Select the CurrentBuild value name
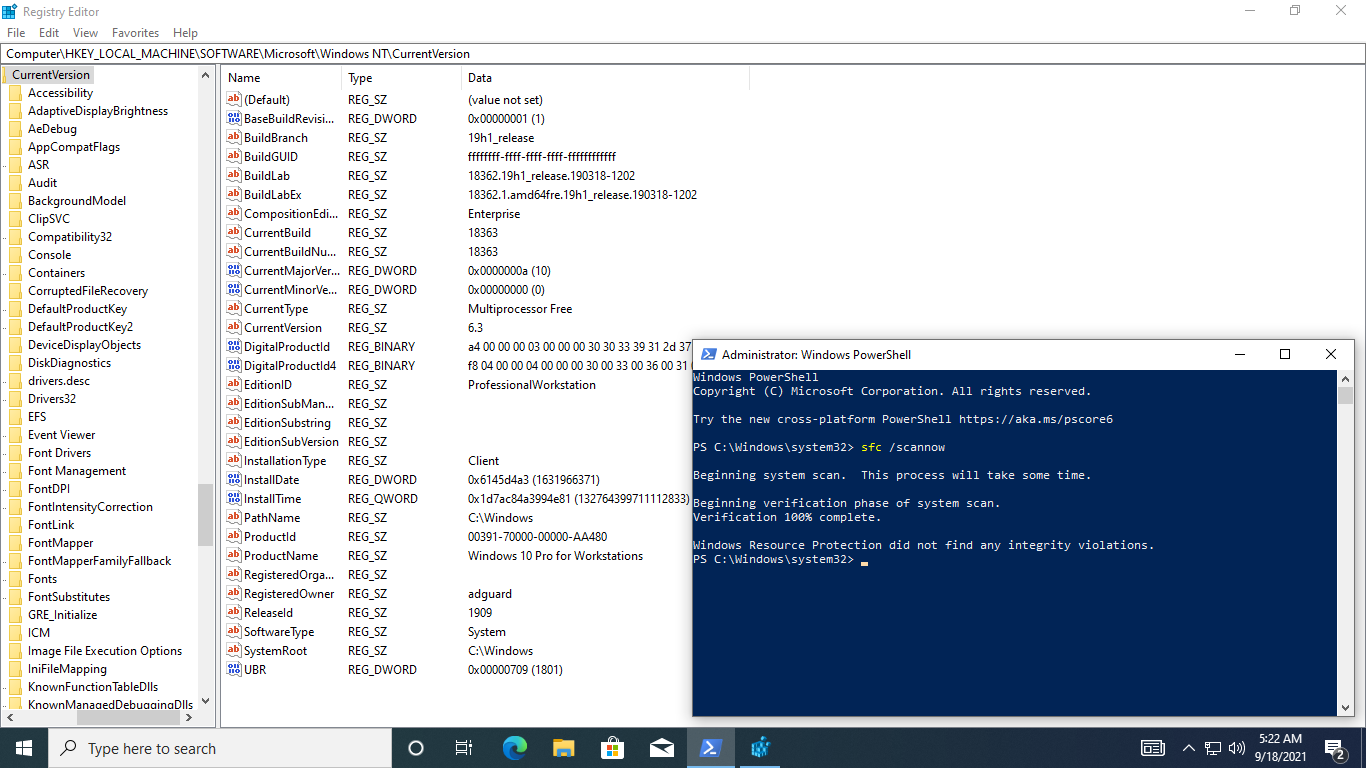The height and width of the screenshot is (768, 1366). click(277, 233)
